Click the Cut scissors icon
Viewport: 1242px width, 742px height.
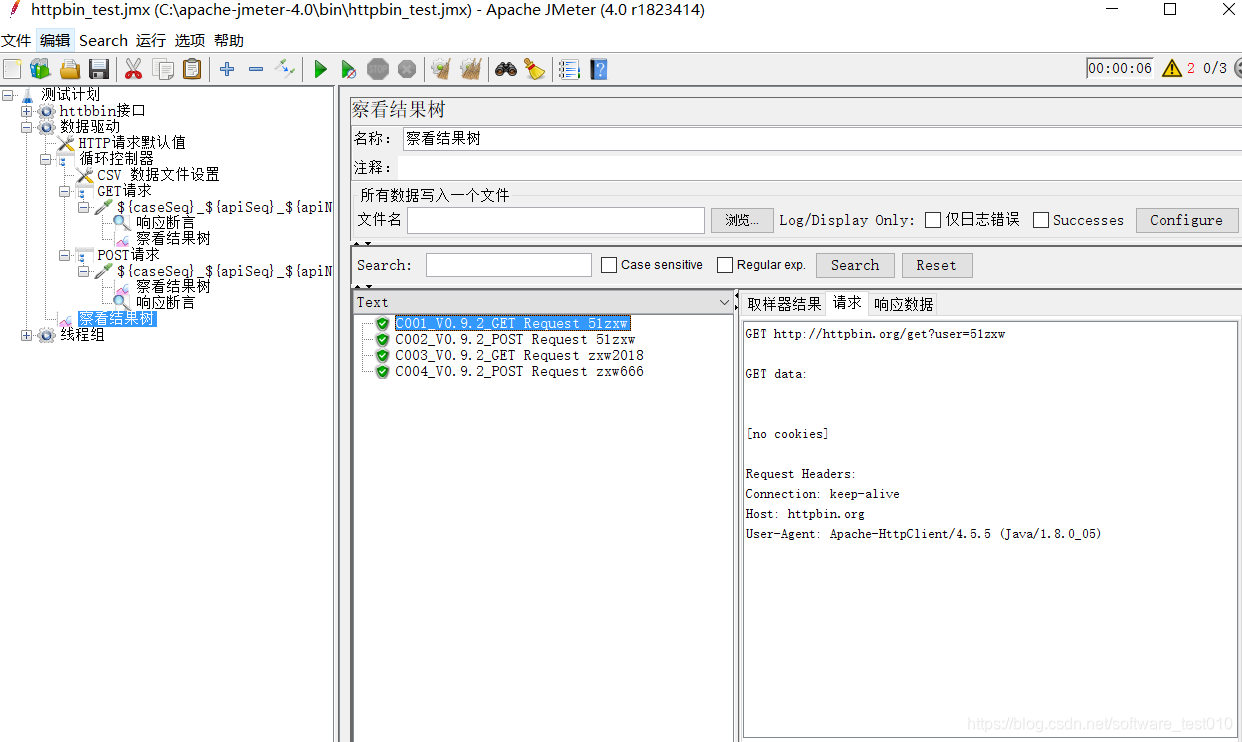[x=133, y=69]
